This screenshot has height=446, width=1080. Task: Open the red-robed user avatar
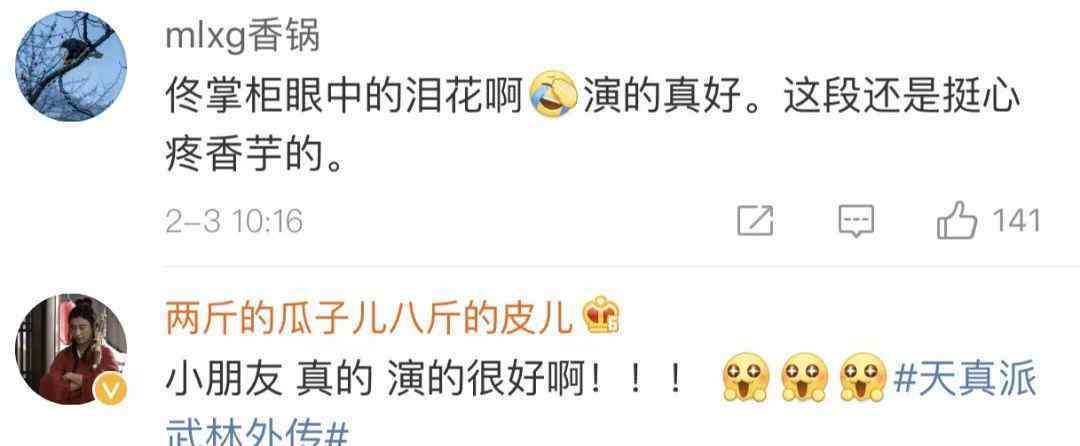pos(71,349)
